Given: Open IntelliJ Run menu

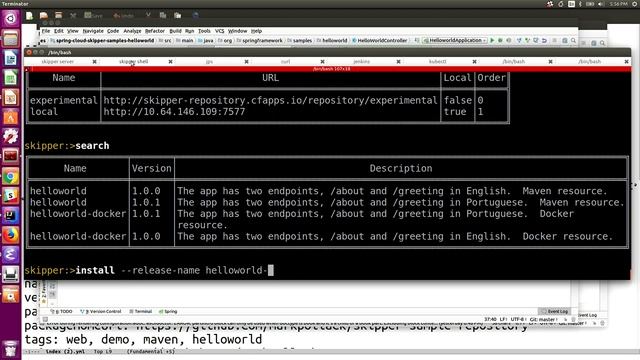Looking at the screenshot, I should click(x=189, y=31).
